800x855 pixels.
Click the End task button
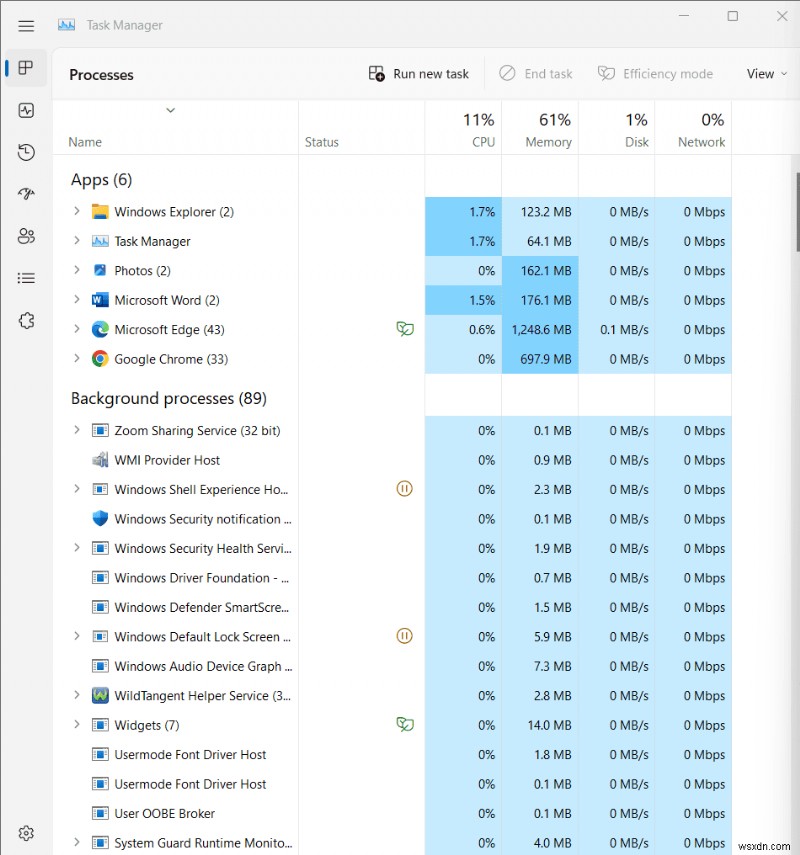[536, 74]
